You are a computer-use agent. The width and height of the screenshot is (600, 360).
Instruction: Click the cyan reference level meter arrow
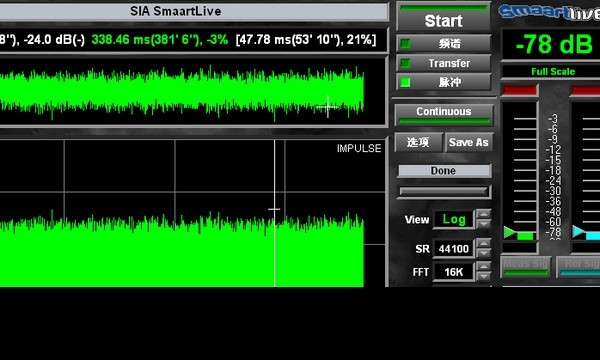(x=578, y=231)
